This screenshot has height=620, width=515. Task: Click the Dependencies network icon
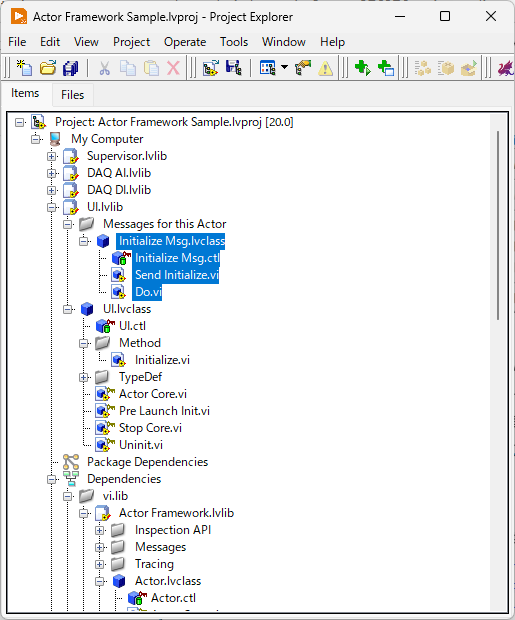tap(71, 479)
